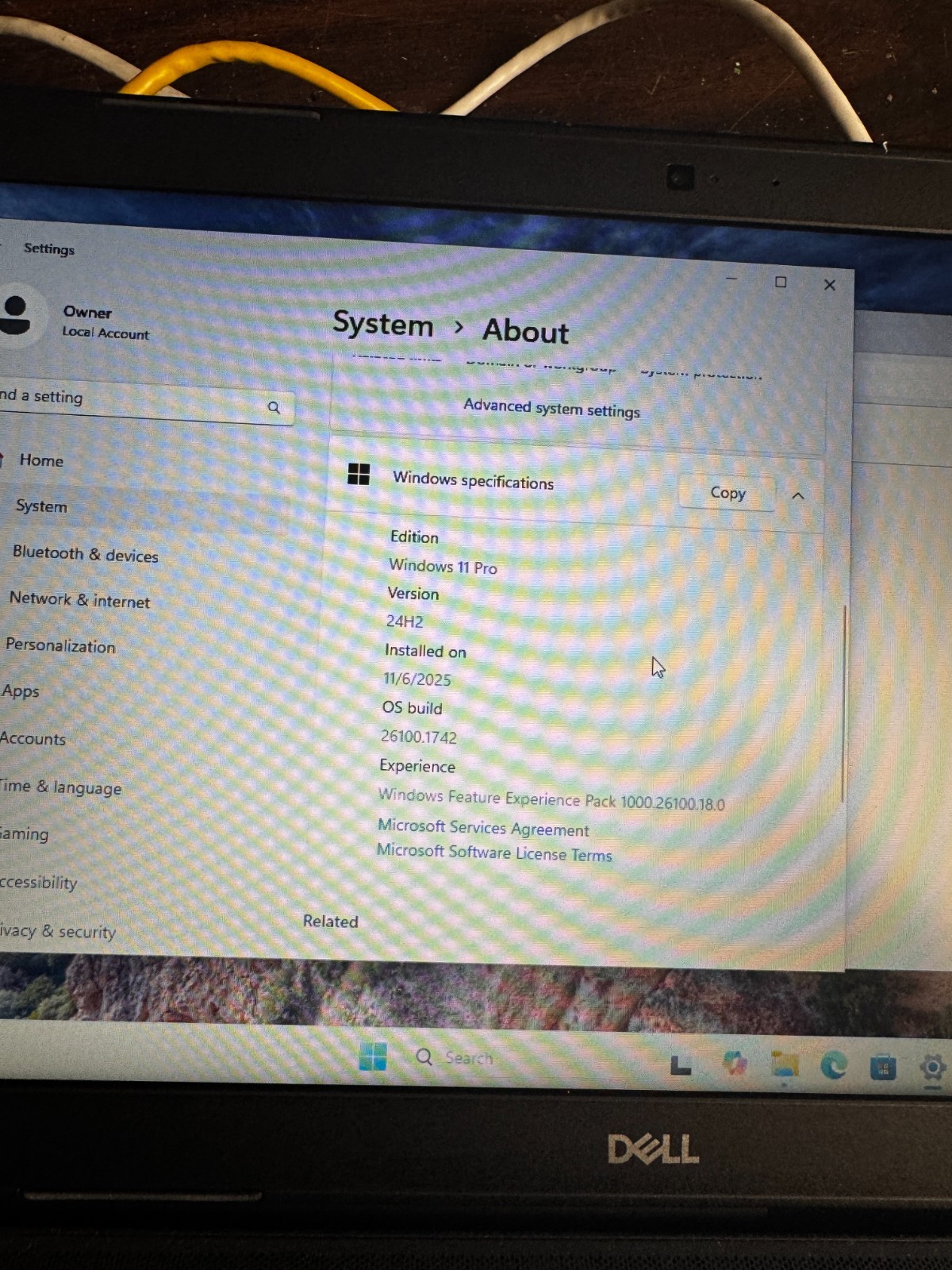The height and width of the screenshot is (1270, 952).
Task: Select System in the Settings sidebar
Action: 41,506
